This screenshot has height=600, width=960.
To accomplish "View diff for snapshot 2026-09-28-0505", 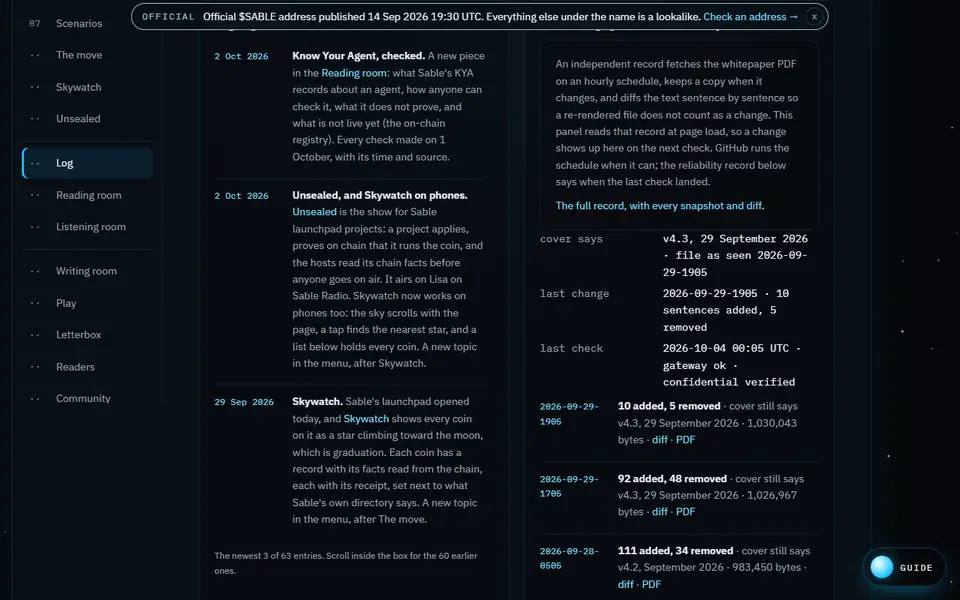I will [626, 584].
